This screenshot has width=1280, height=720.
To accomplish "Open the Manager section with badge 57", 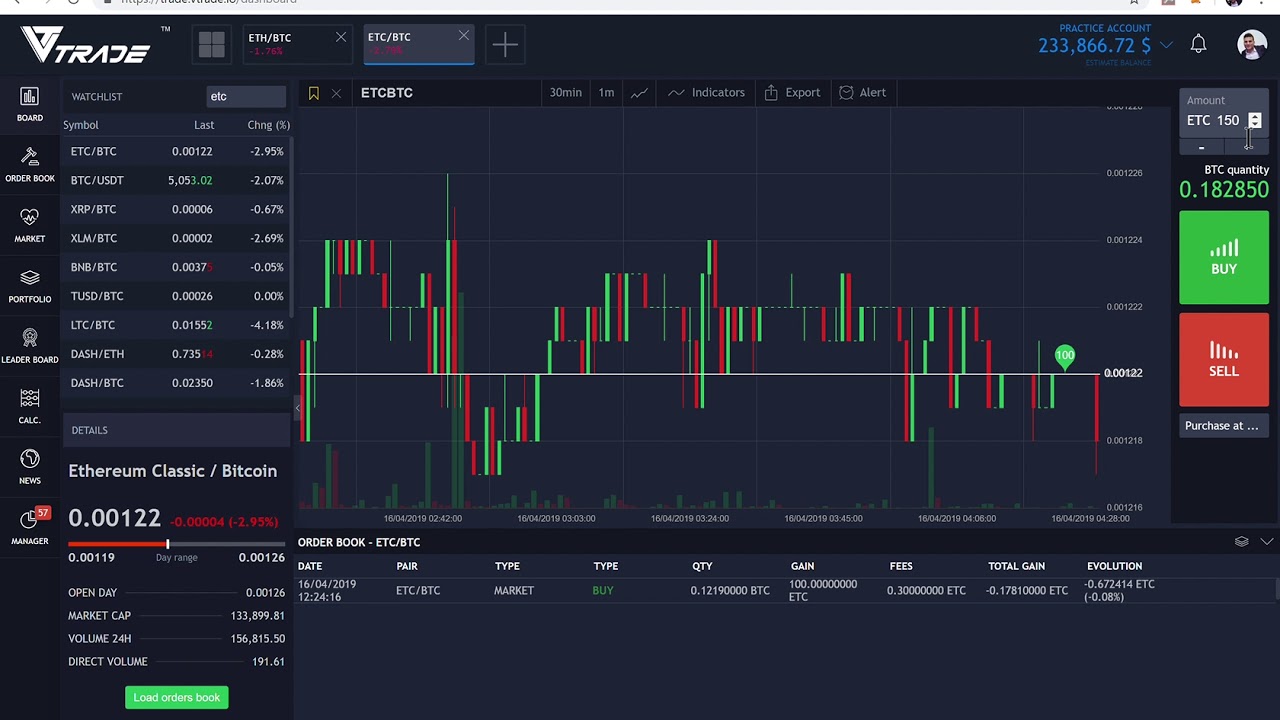I will (29, 527).
